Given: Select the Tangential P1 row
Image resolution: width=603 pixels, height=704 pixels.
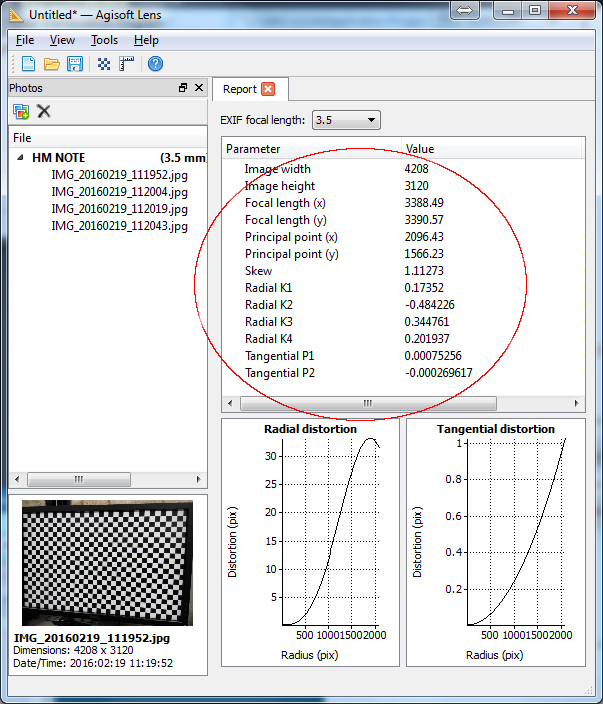Looking at the screenshot, I should pyautogui.click(x=403, y=356).
